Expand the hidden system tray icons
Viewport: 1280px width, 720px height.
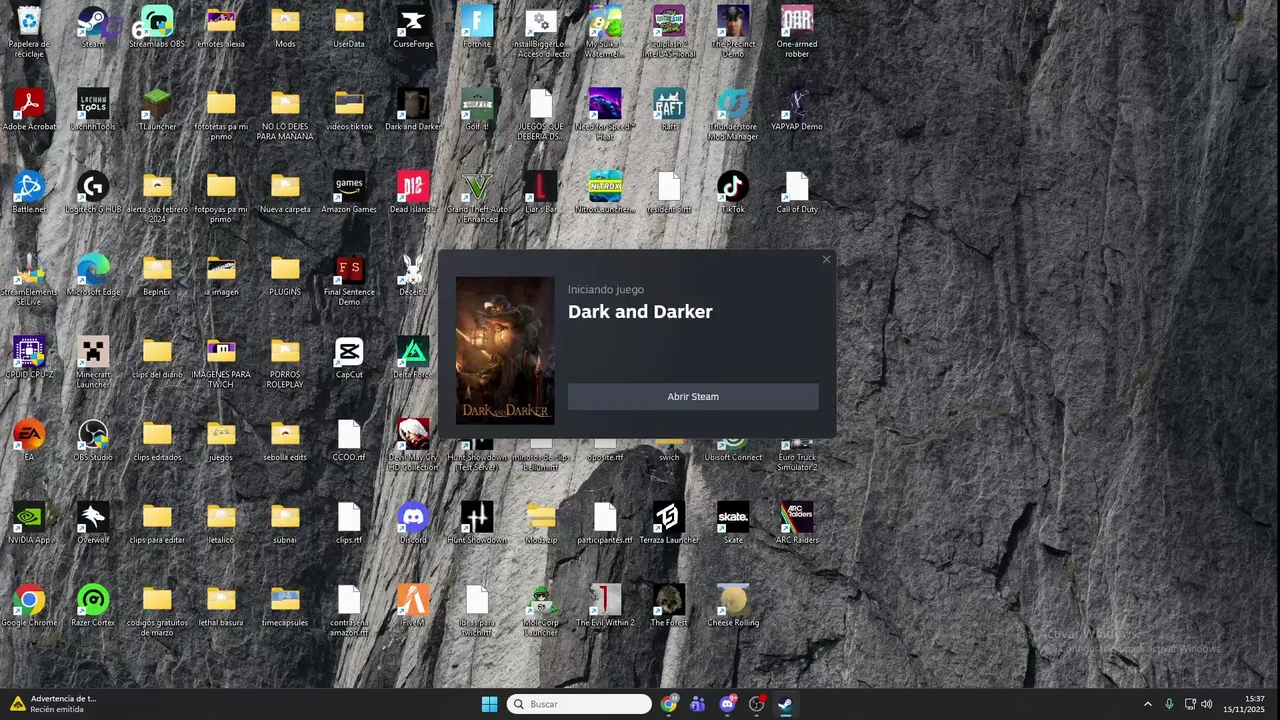pos(1147,704)
